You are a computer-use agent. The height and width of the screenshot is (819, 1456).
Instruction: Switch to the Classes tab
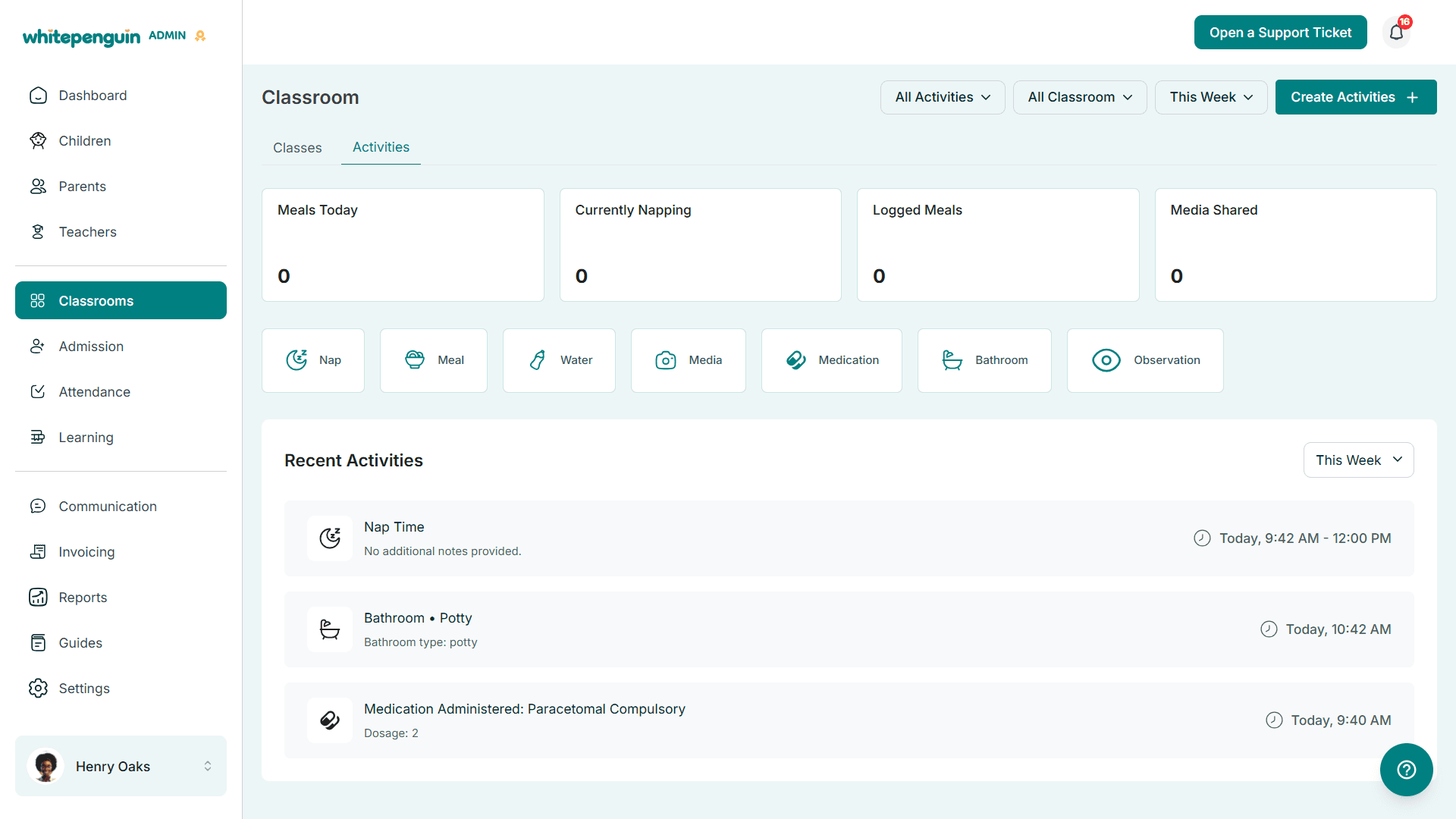[x=297, y=148]
